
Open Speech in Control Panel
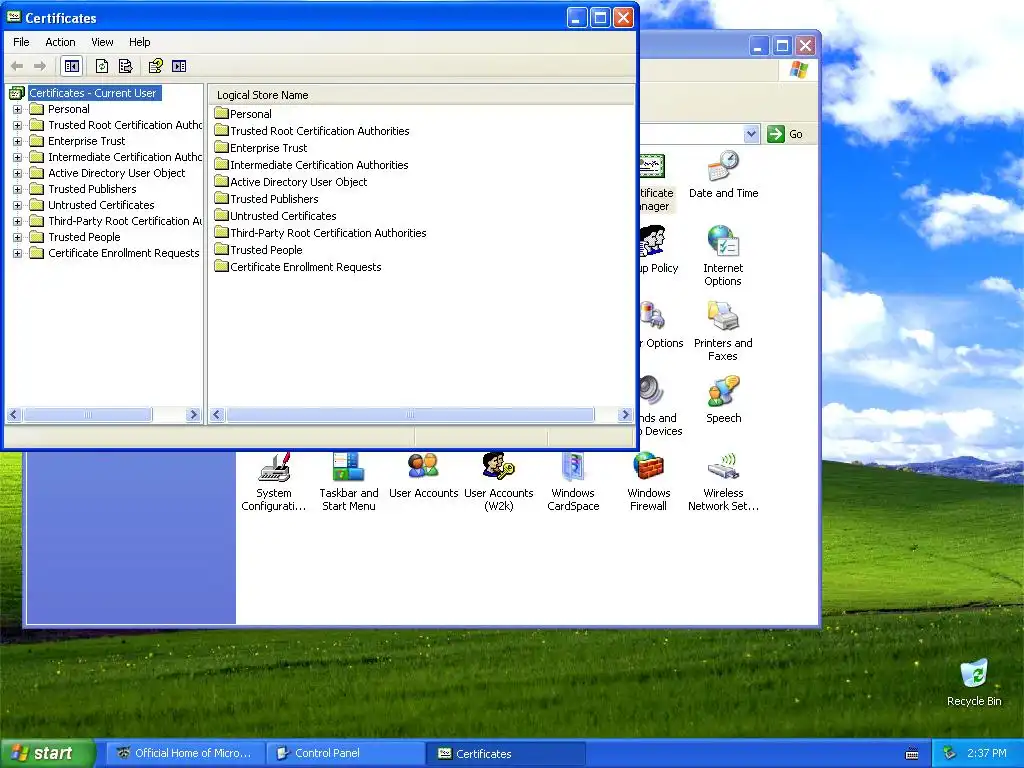point(723,400)
